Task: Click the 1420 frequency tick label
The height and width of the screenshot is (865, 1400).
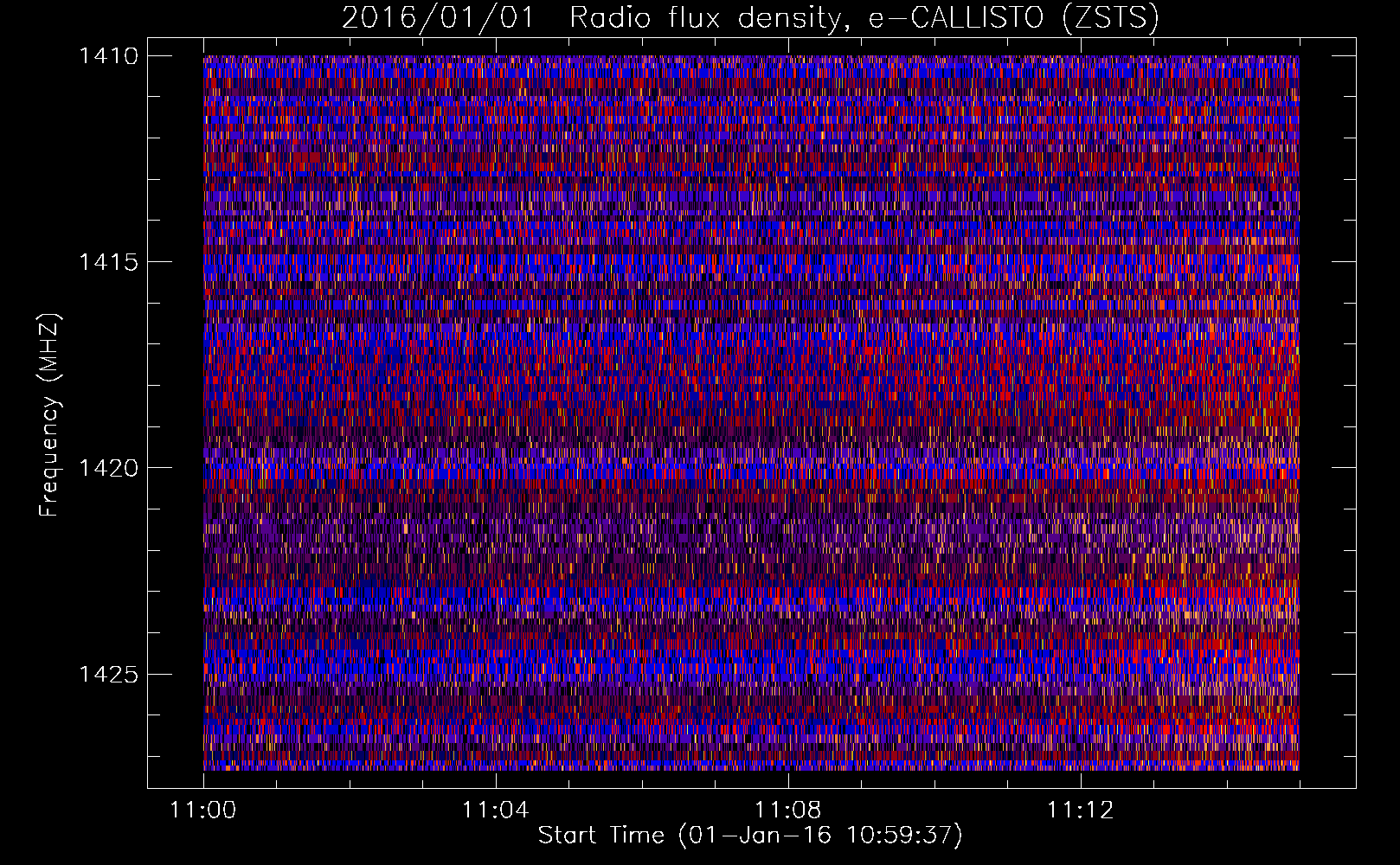Action: point(108,468)
